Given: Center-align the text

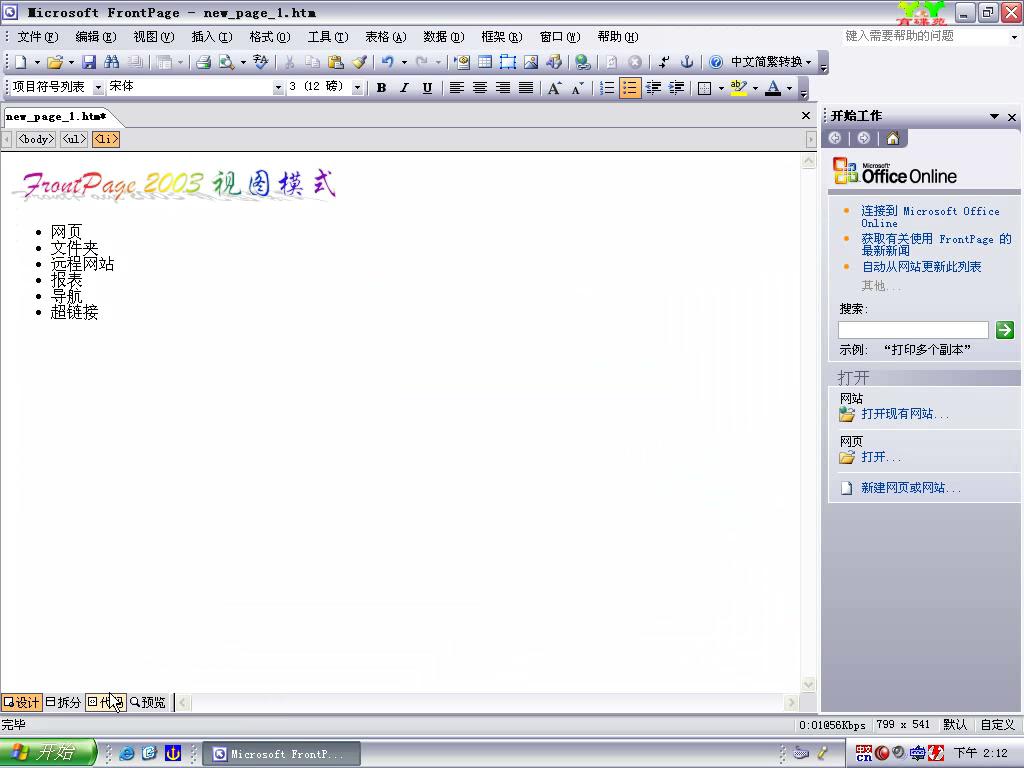Looking at the screenshot, I should (479, 88).
